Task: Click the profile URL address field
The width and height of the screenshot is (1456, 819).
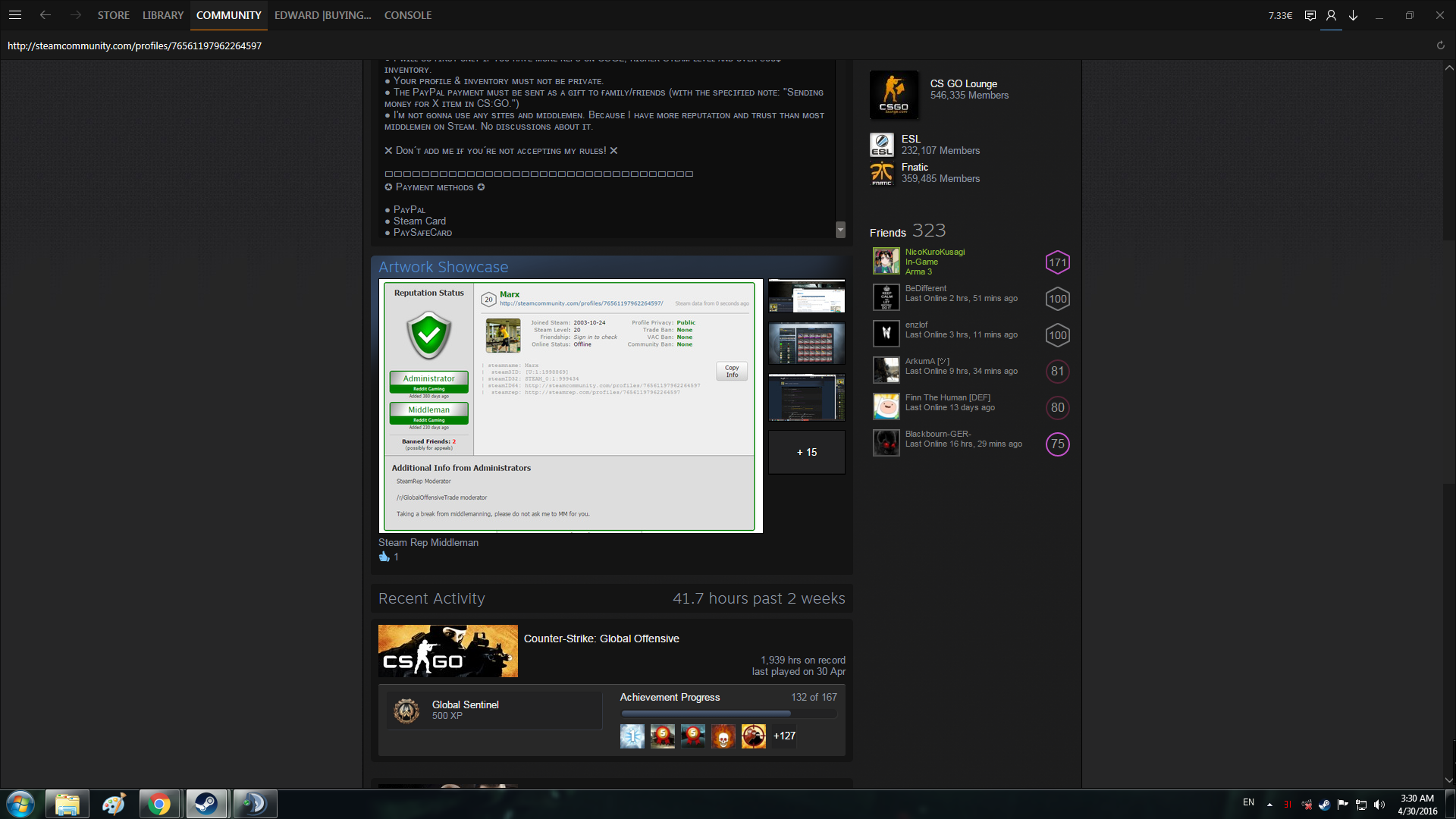Action: (x=134, y=45)
